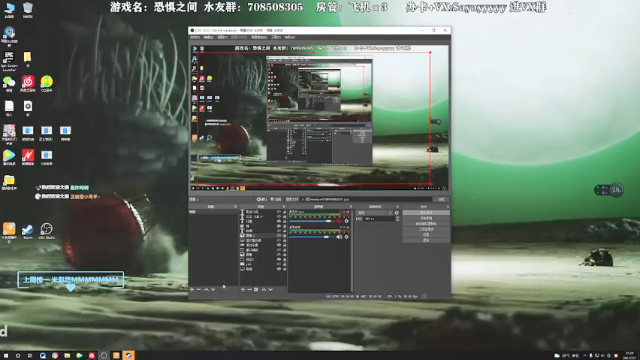The width and height of the screenshot is (640, 360).
Task: Adjust the first mixer channel volume slider
Action: [312, 221]
